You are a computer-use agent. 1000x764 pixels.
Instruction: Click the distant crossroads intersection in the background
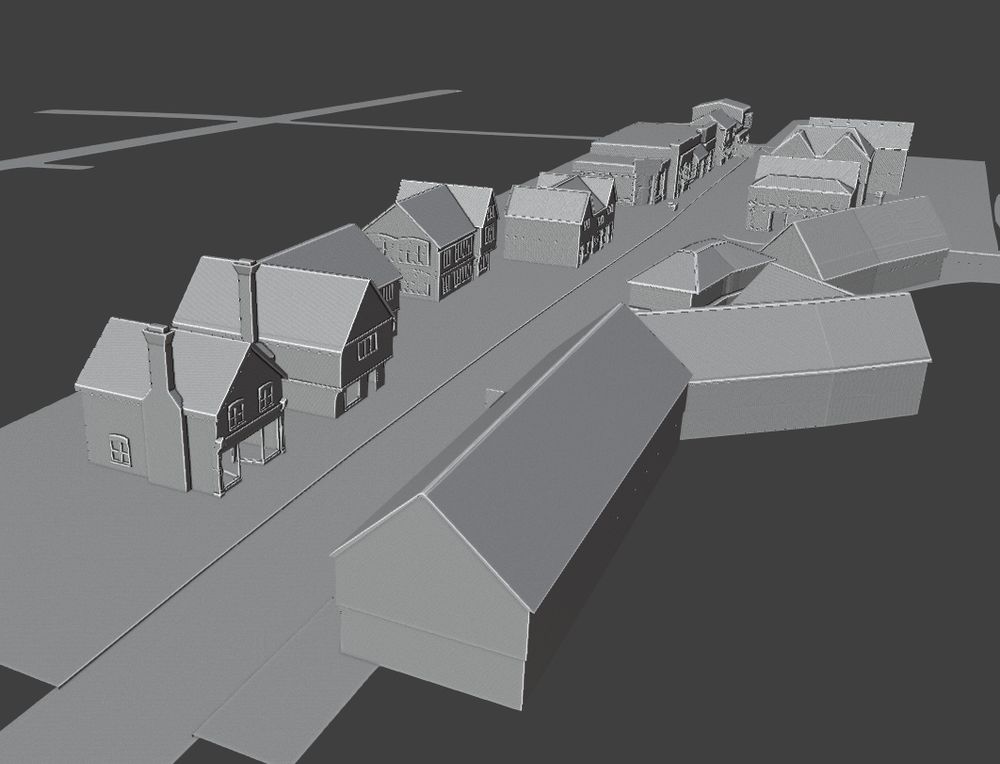265,119
